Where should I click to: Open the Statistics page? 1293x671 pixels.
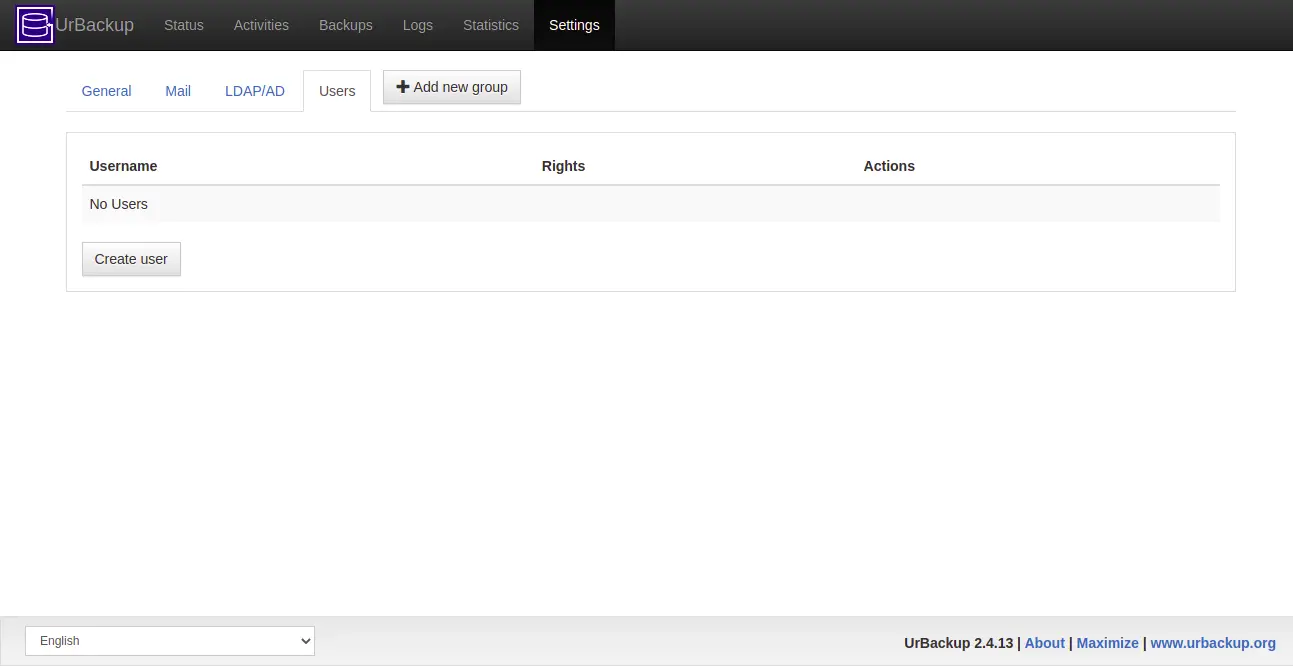coord(491,25)
